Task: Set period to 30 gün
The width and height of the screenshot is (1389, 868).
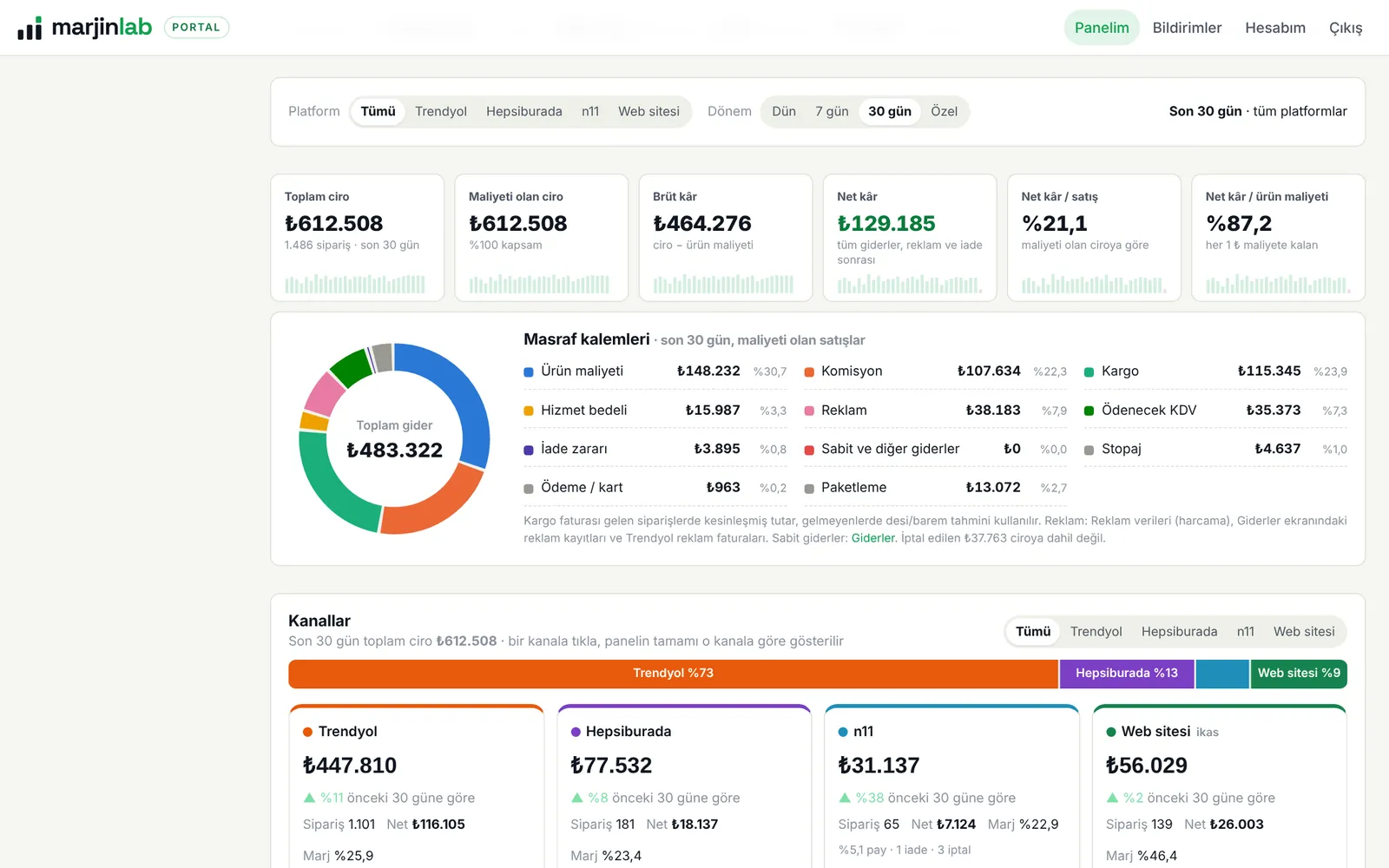Action: [x=890, y=111]
